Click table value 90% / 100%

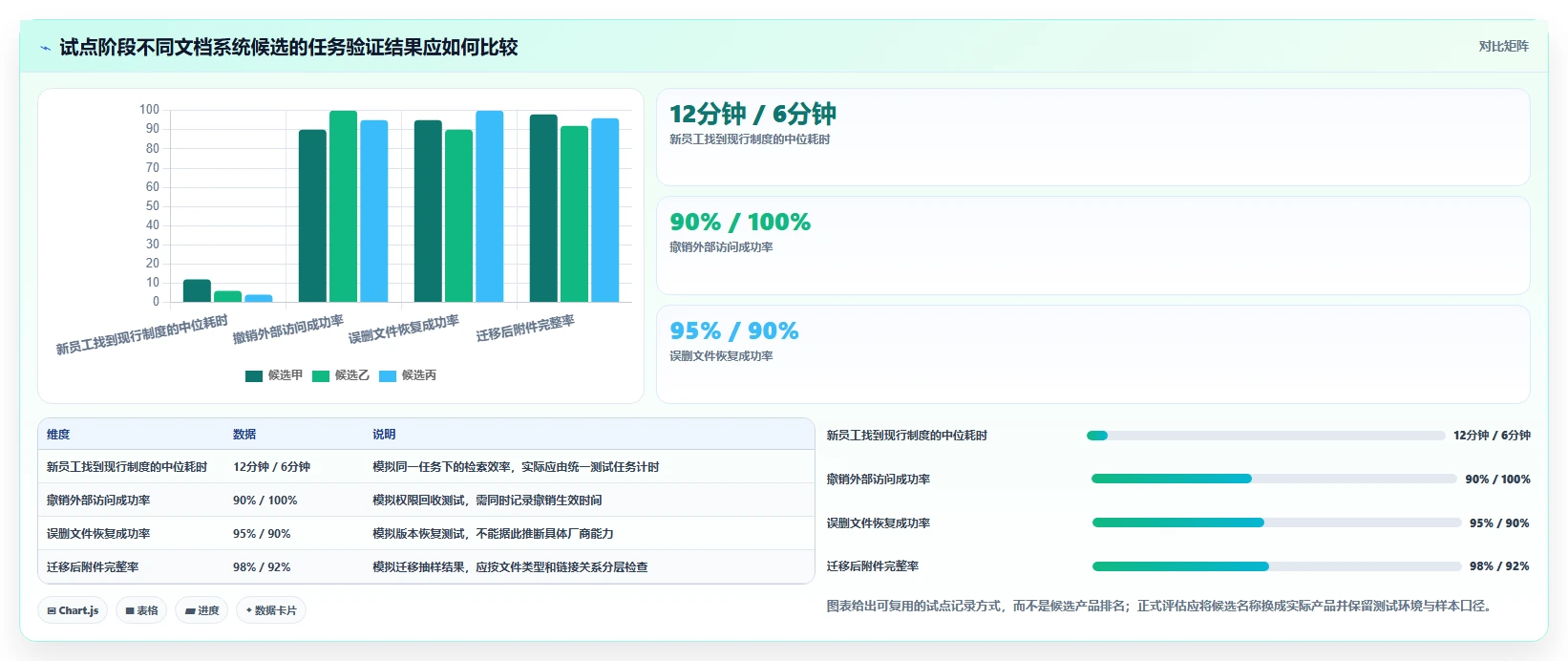point(265,501)
